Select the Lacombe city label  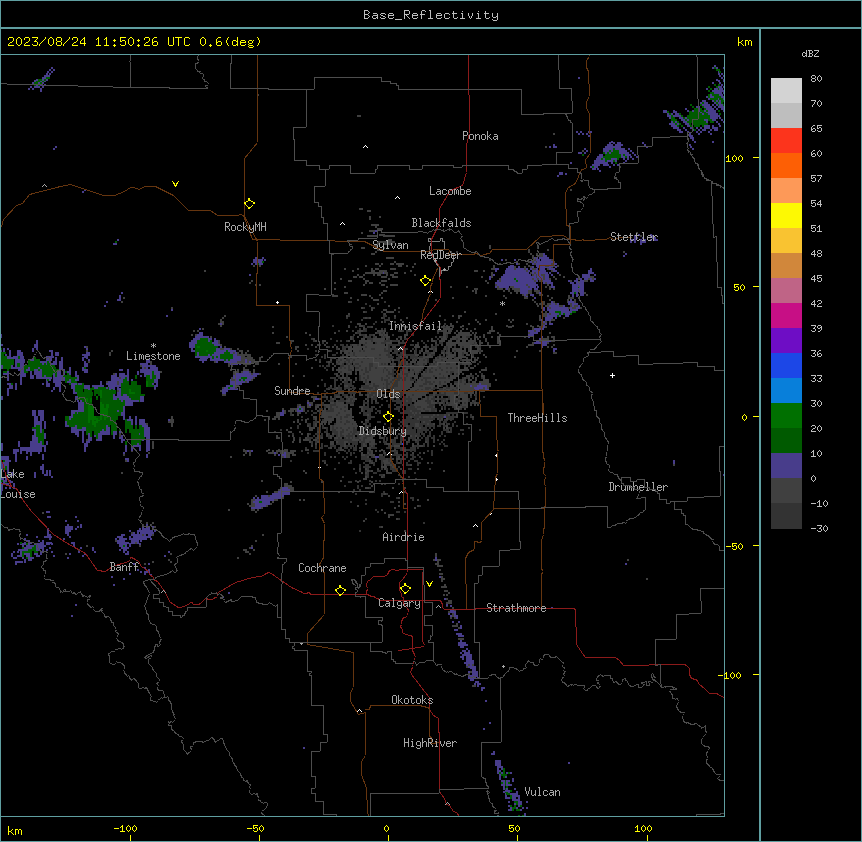[450, 191]
